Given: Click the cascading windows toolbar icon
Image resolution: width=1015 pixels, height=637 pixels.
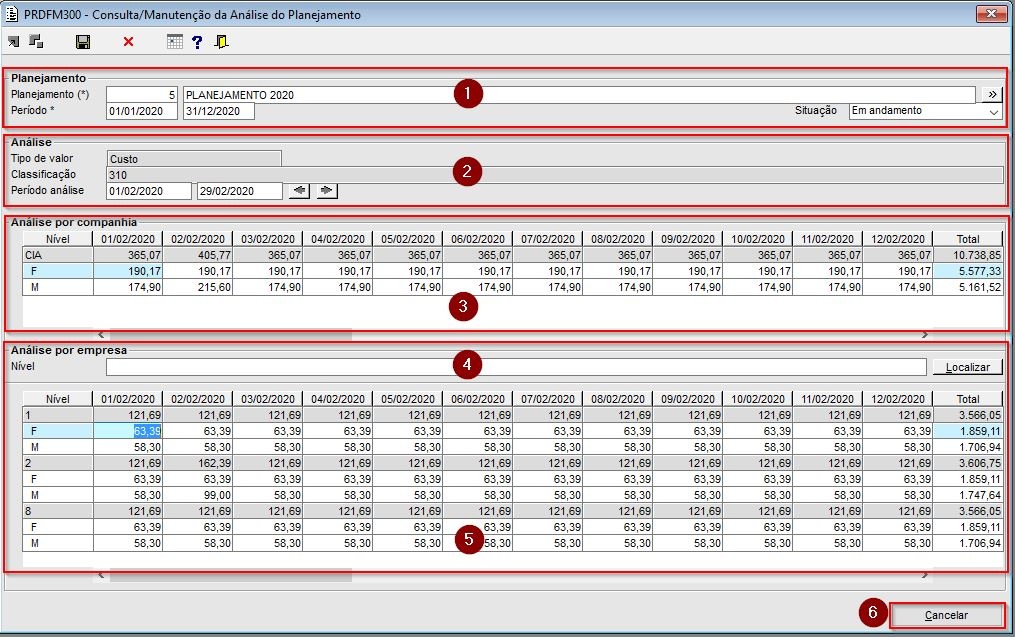Looking at the screenshot, I should click(37, 42).
